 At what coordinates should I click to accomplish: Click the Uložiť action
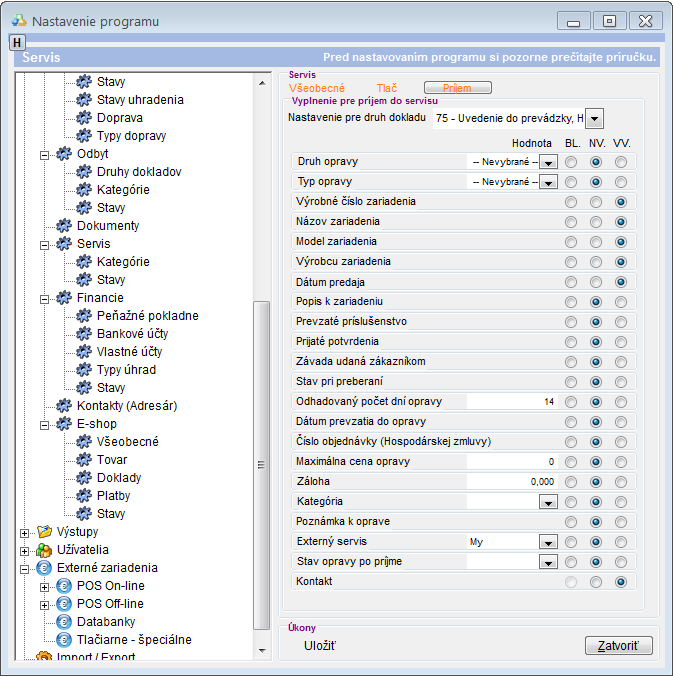pyautogui.click(x=320, y=646)
